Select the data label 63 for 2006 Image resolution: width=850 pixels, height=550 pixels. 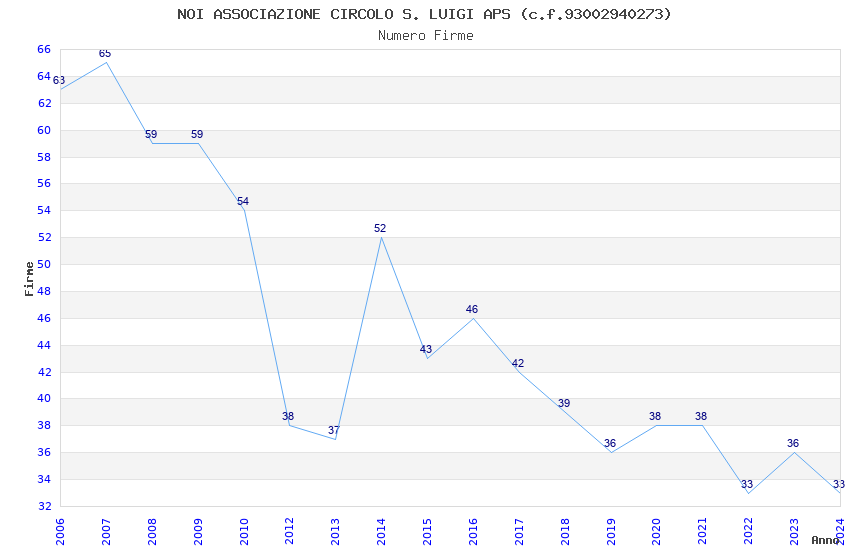point(59,80)
